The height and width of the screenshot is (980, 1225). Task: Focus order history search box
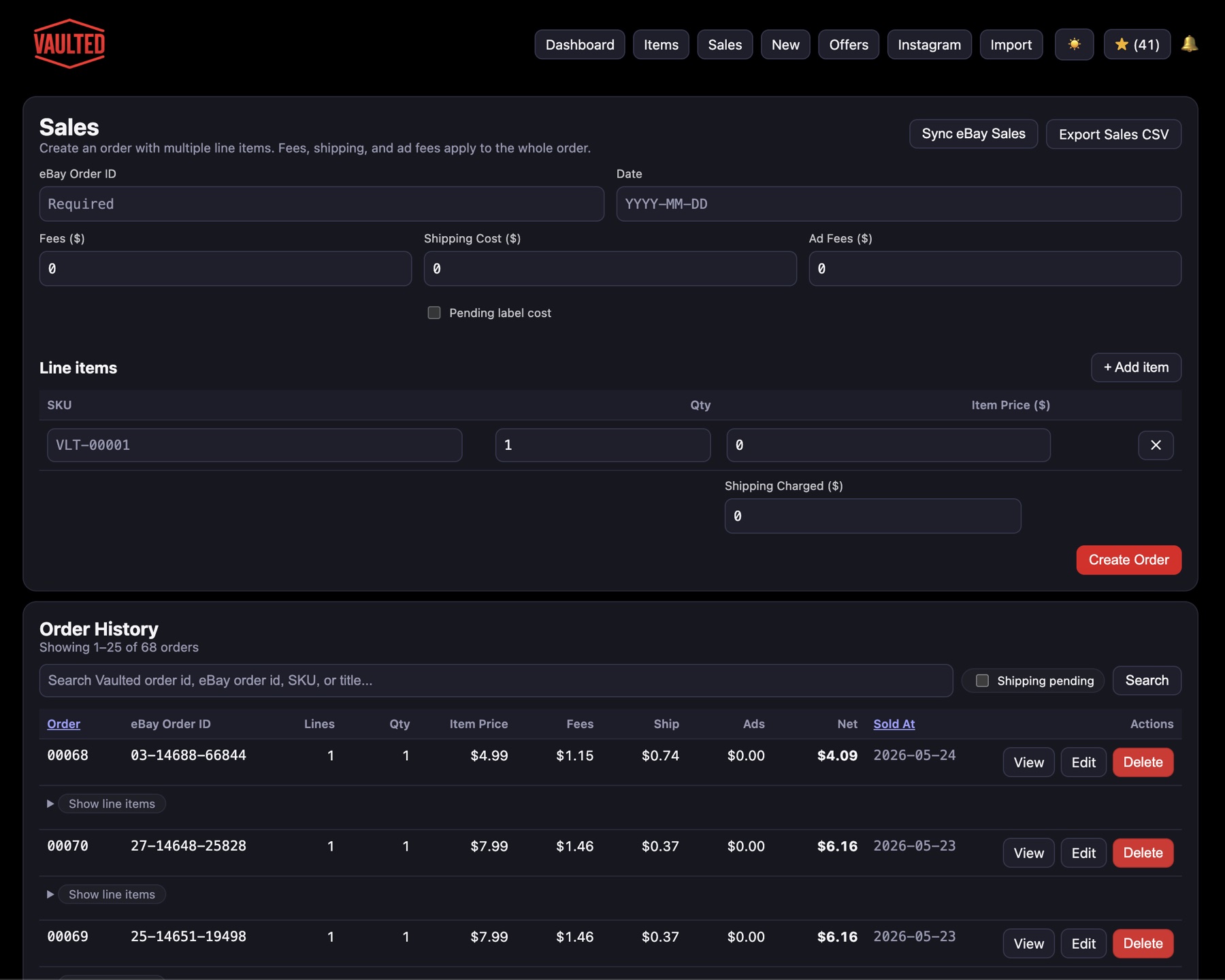[495, 681]
